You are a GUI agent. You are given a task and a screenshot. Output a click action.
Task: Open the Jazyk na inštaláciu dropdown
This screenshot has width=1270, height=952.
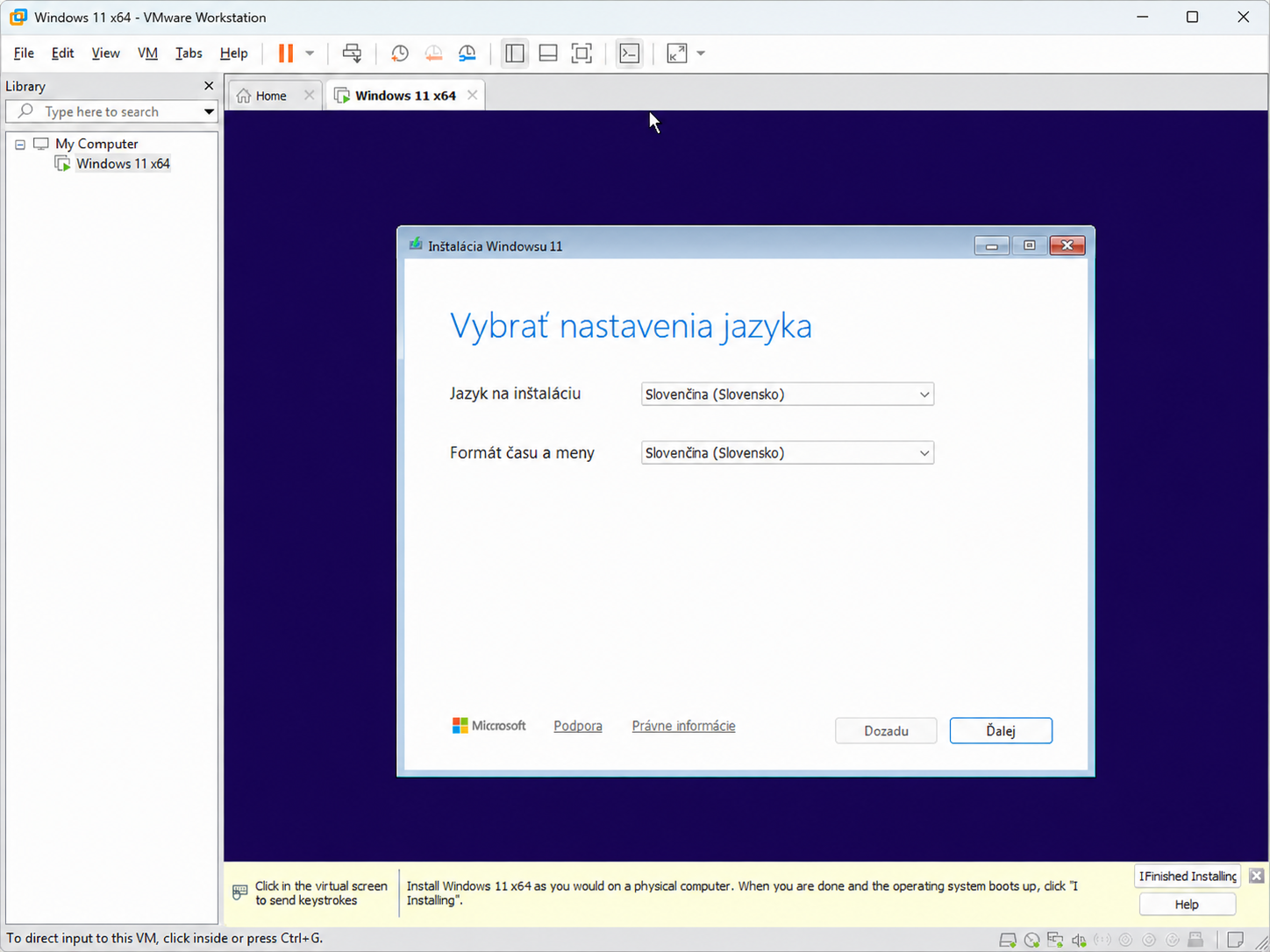click(788, 394)
